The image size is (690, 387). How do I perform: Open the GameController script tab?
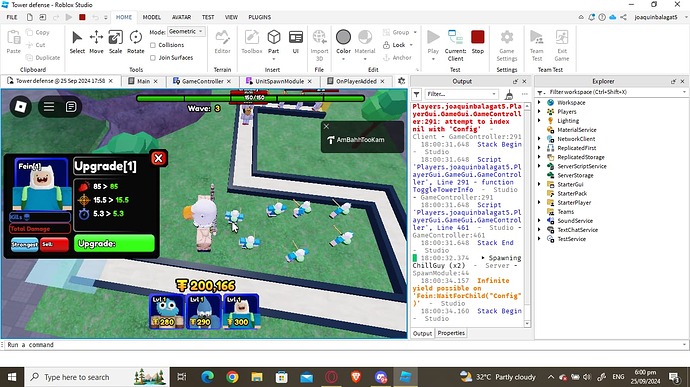tap(202, 81)
